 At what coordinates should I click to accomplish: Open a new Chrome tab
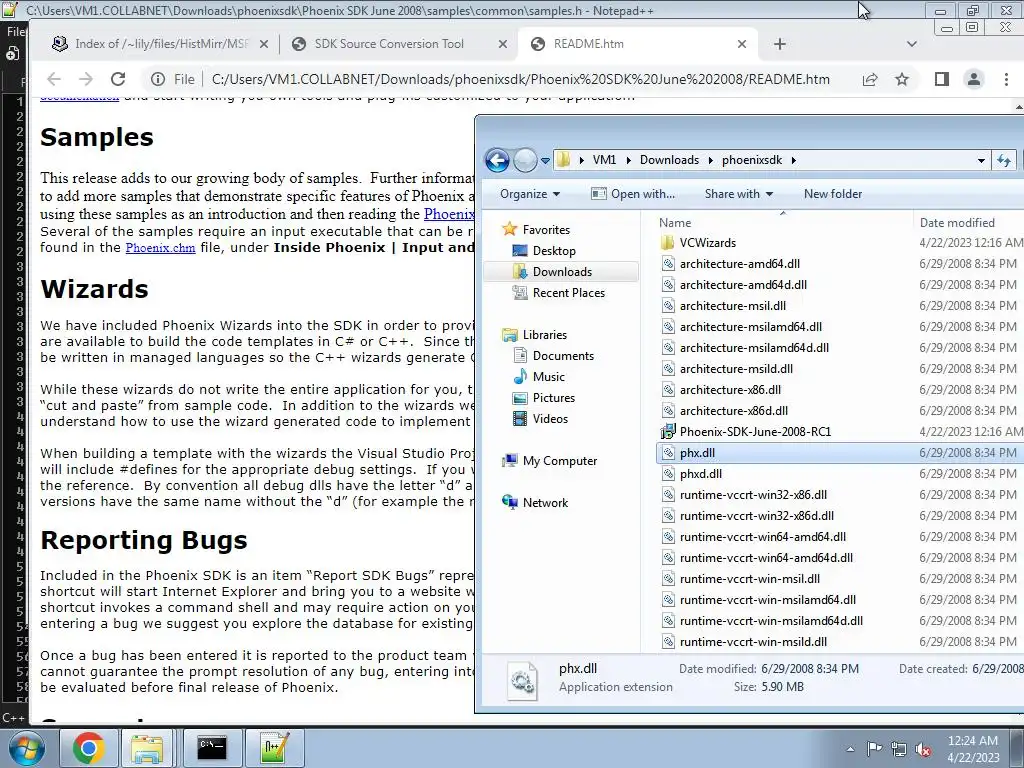pos(779,44)
